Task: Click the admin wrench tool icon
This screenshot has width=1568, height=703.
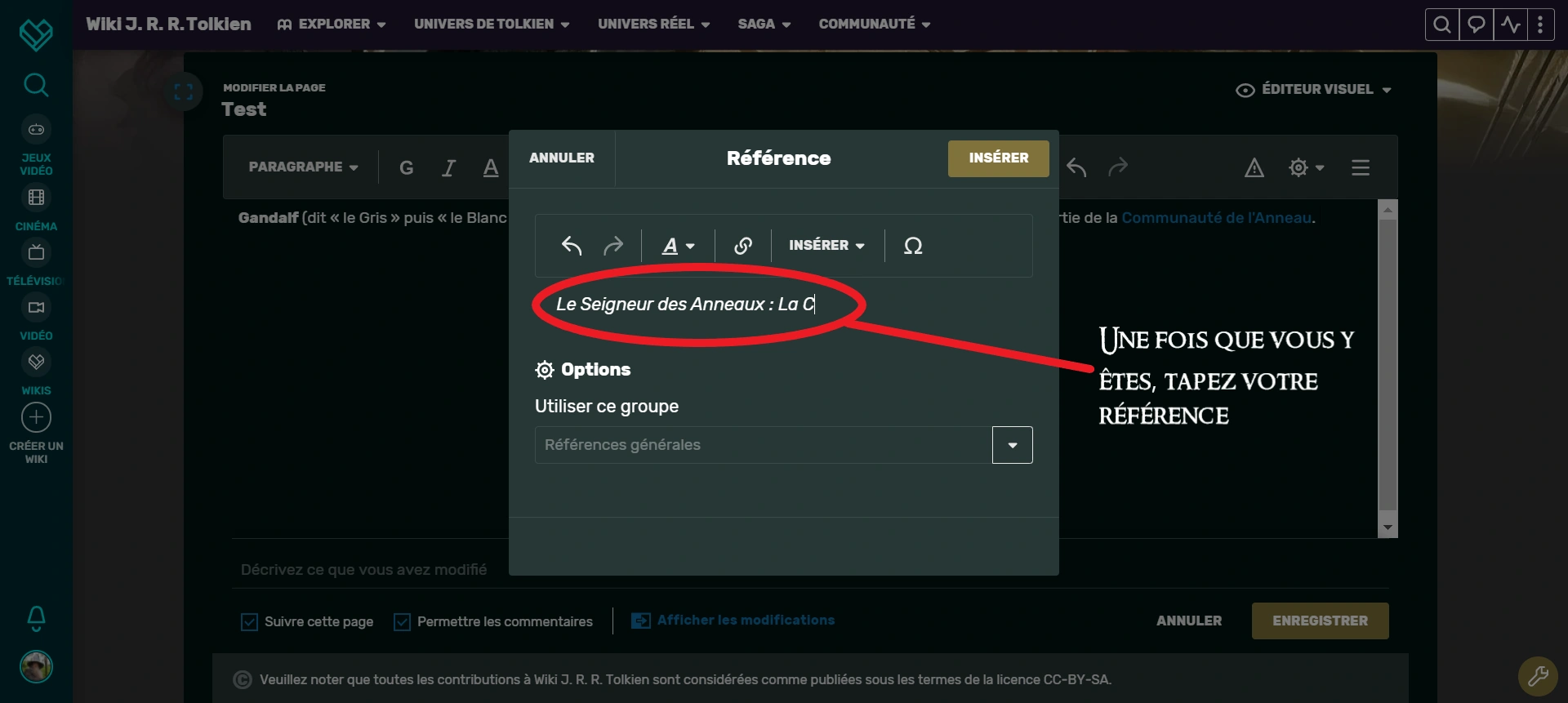Action: (1538, 675)
